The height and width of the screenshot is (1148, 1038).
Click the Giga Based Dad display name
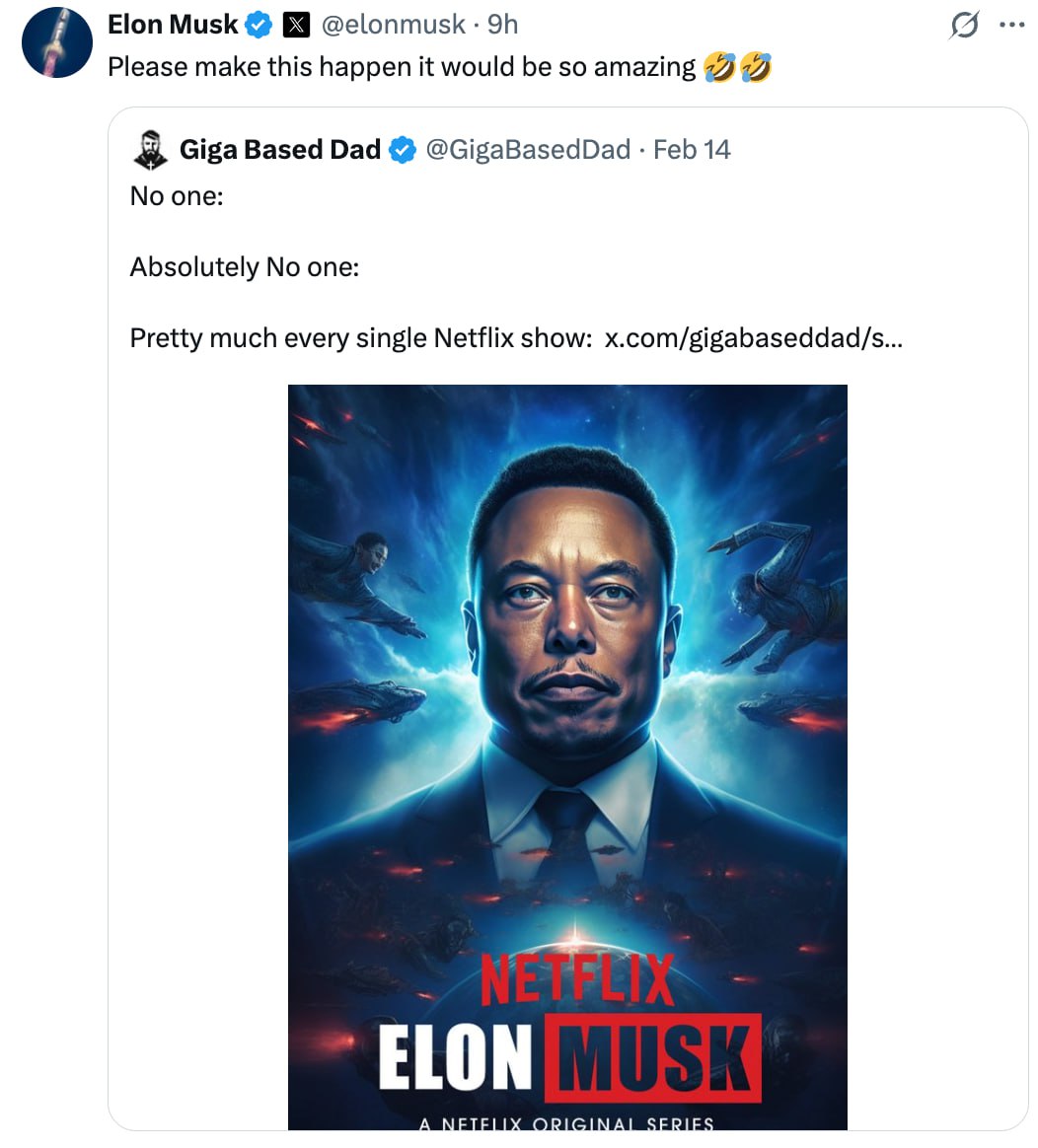279,150
